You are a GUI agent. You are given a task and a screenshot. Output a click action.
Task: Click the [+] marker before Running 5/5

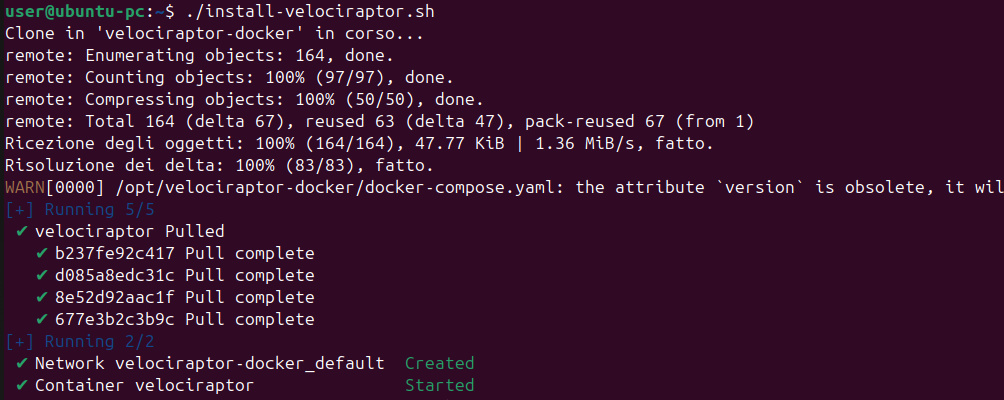(17, 210)
